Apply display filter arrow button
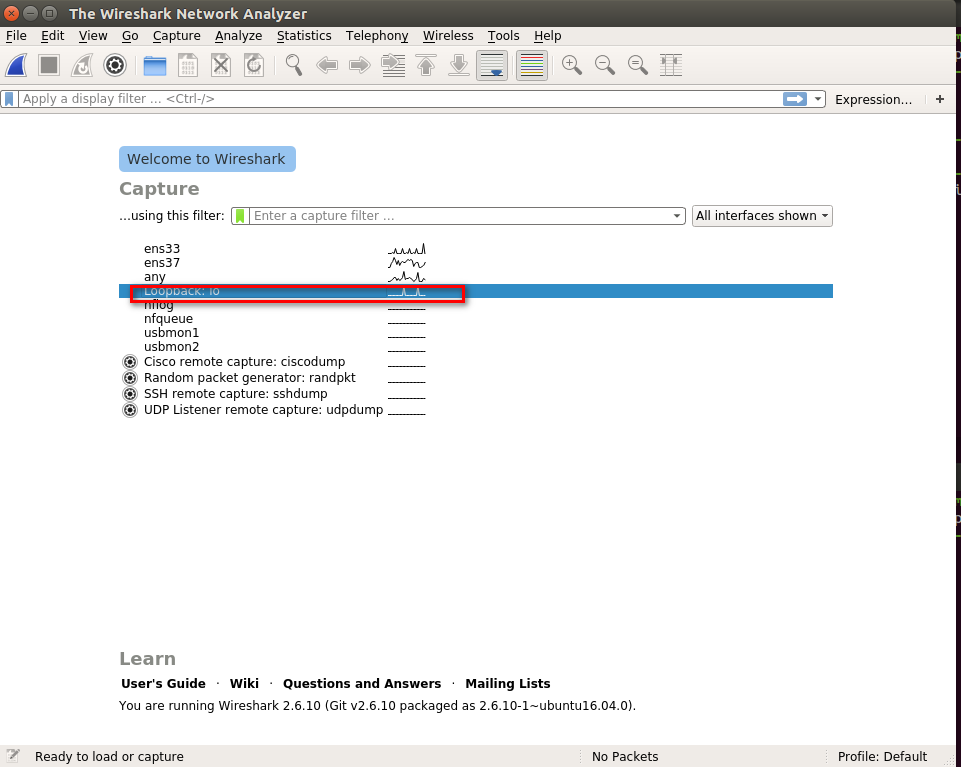 click(795, 99)
